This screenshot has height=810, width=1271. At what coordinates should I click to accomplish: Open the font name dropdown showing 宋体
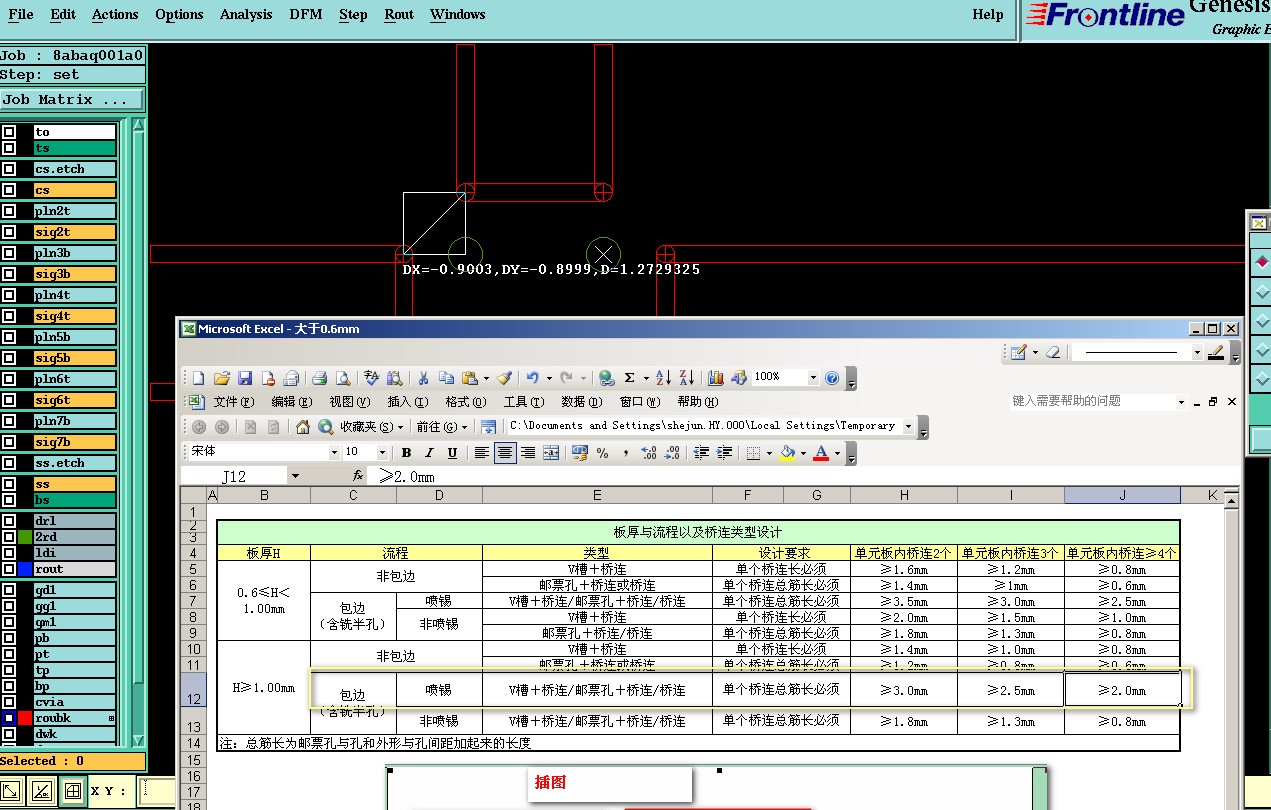334,453
